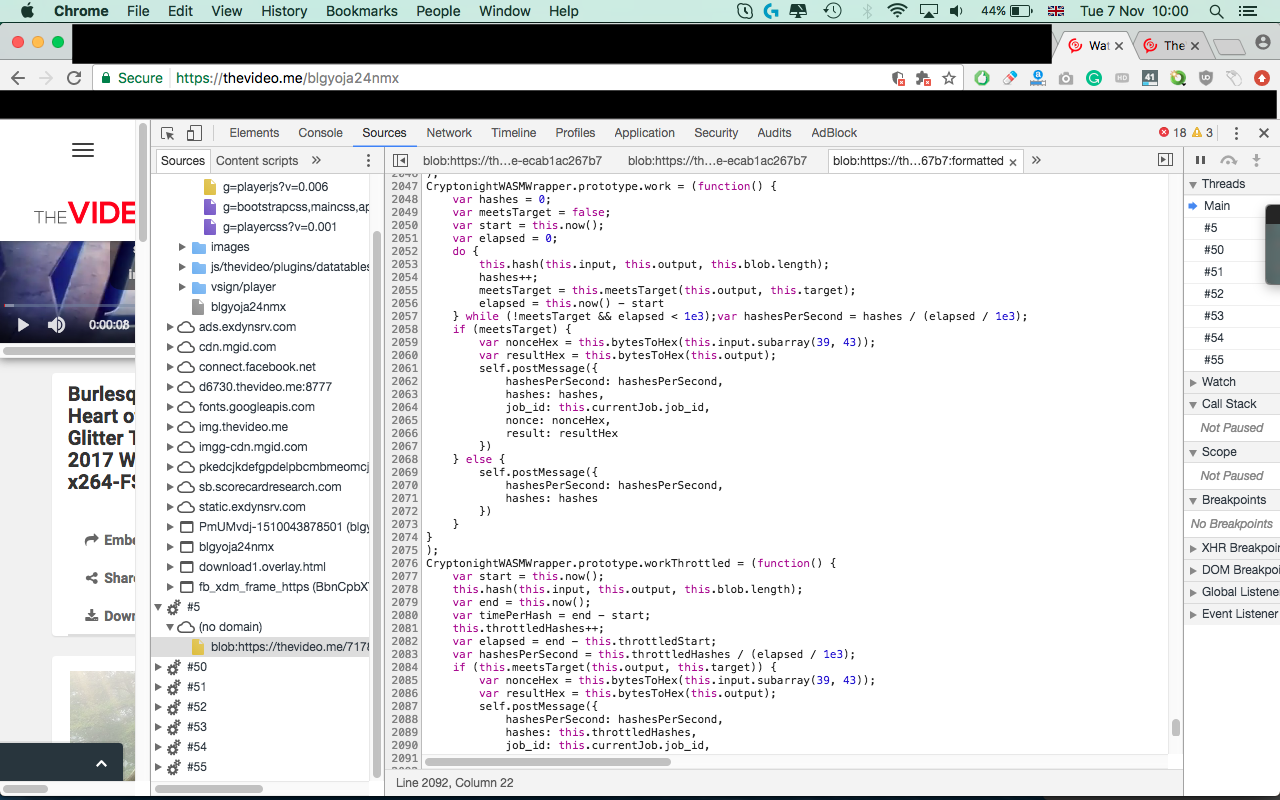Open Chrome Bookmarks menu

tap(361, 11)
